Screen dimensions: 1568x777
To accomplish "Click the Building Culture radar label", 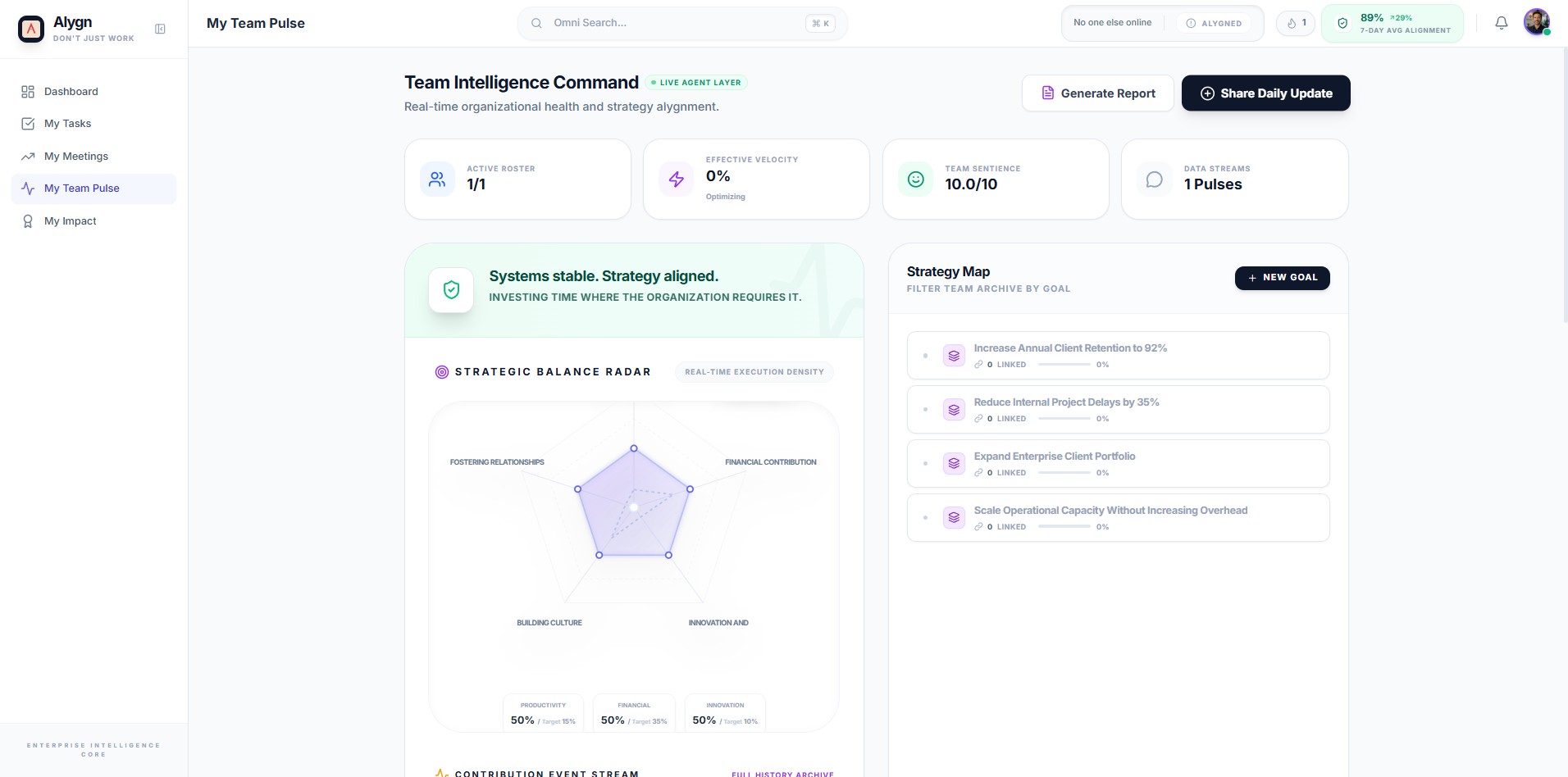I will [549, 623].
